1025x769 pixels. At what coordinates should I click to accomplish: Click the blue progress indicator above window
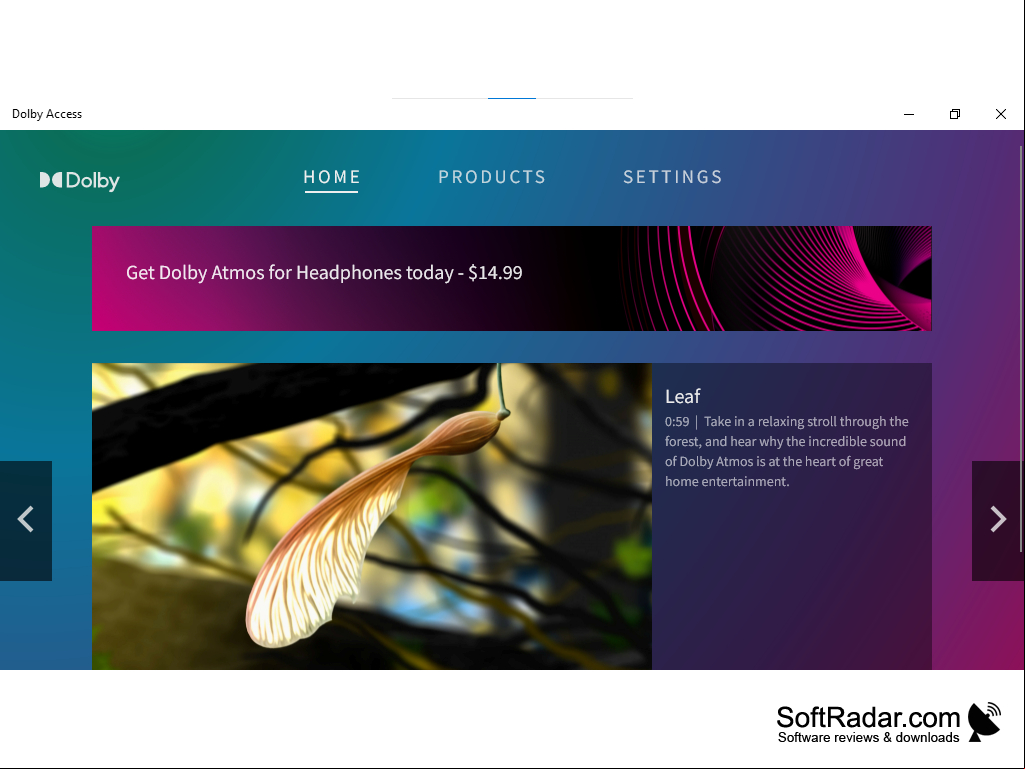point(512,98)
